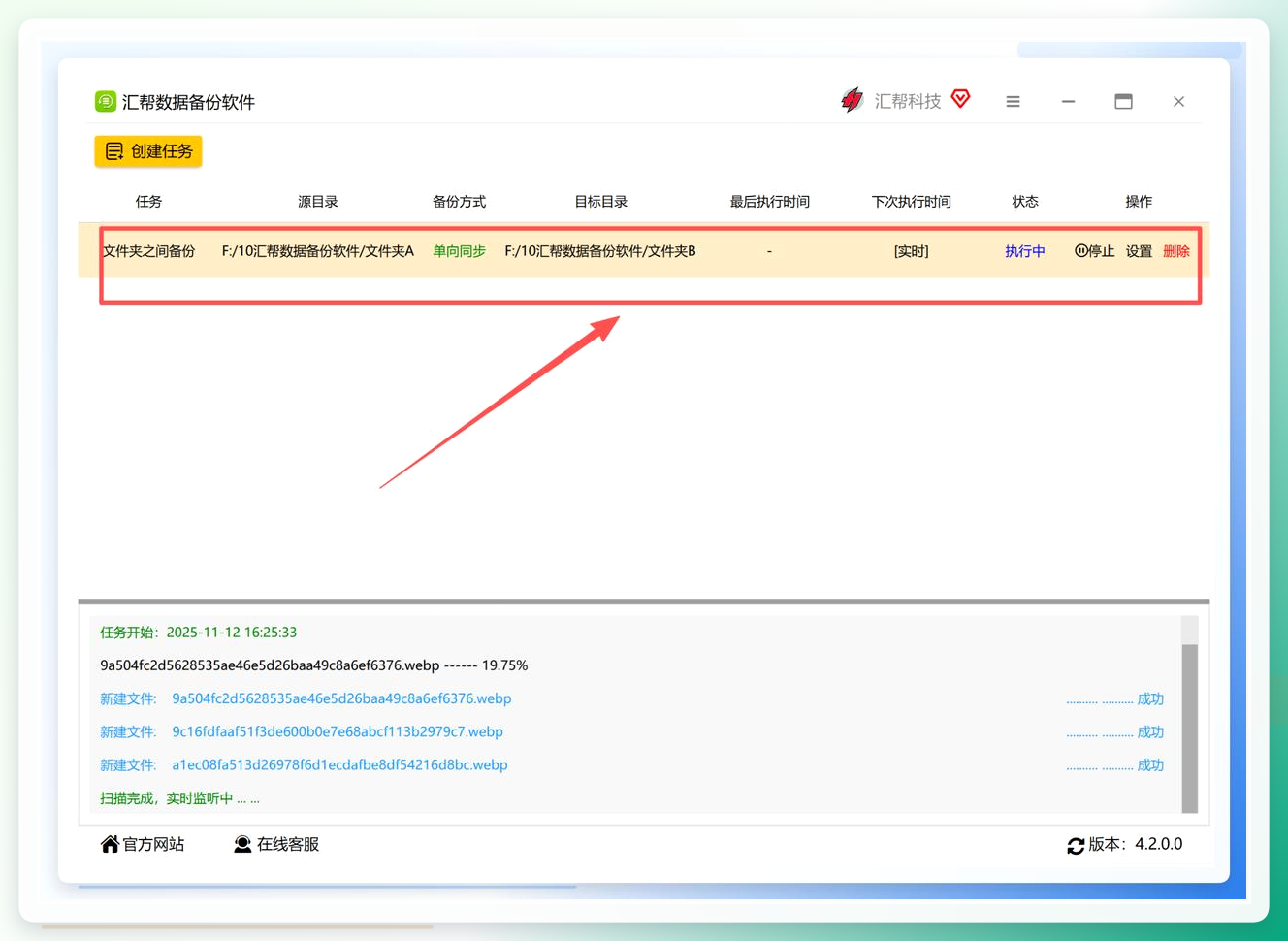1288x941 pixels.
Task: Click the 备份方式 column header
Action: pyautogui.click(x=459, y=202)
